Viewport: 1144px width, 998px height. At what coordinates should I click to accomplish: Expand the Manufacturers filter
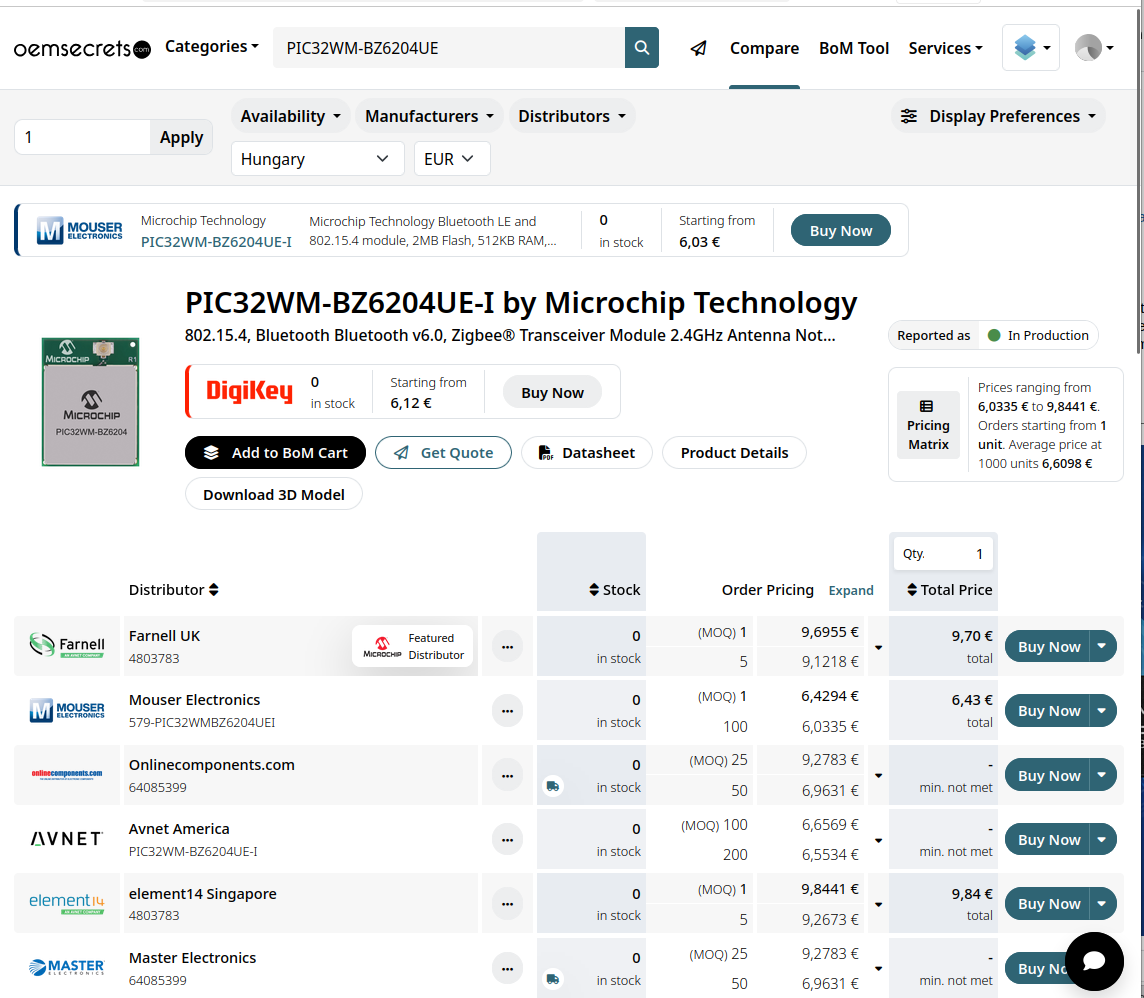[429, 116]
